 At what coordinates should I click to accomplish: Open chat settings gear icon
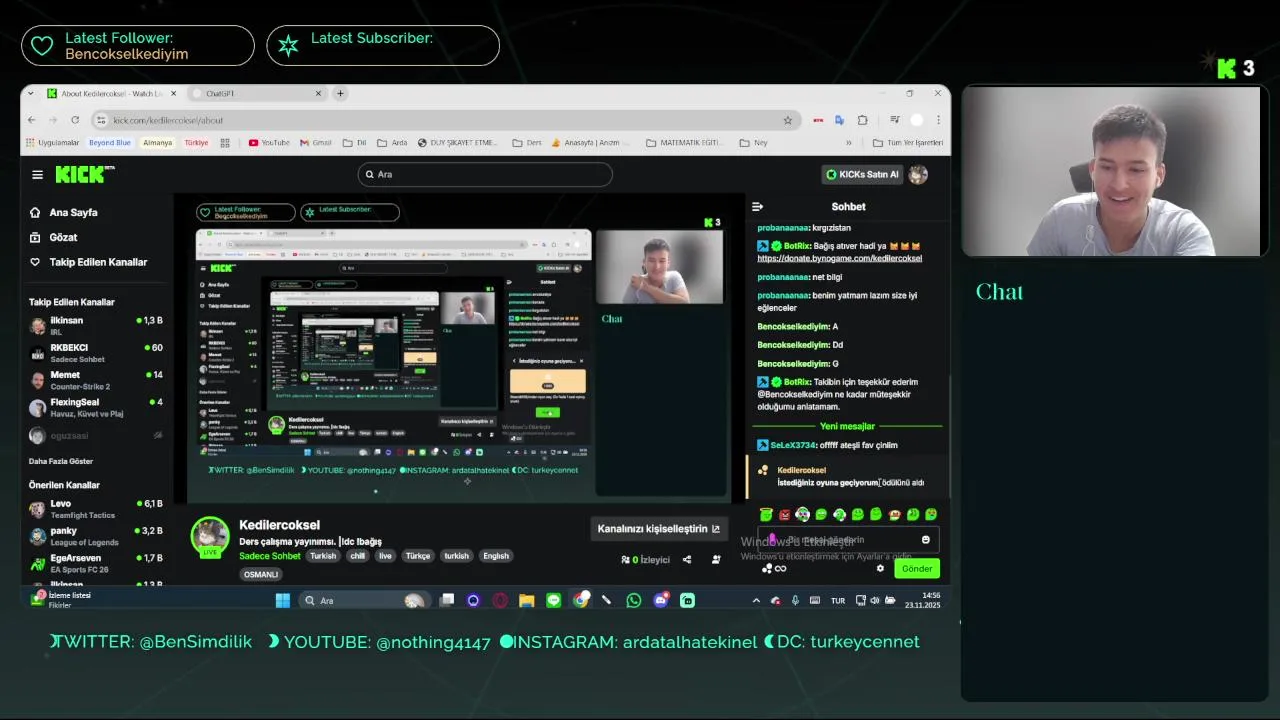[880, 568]
